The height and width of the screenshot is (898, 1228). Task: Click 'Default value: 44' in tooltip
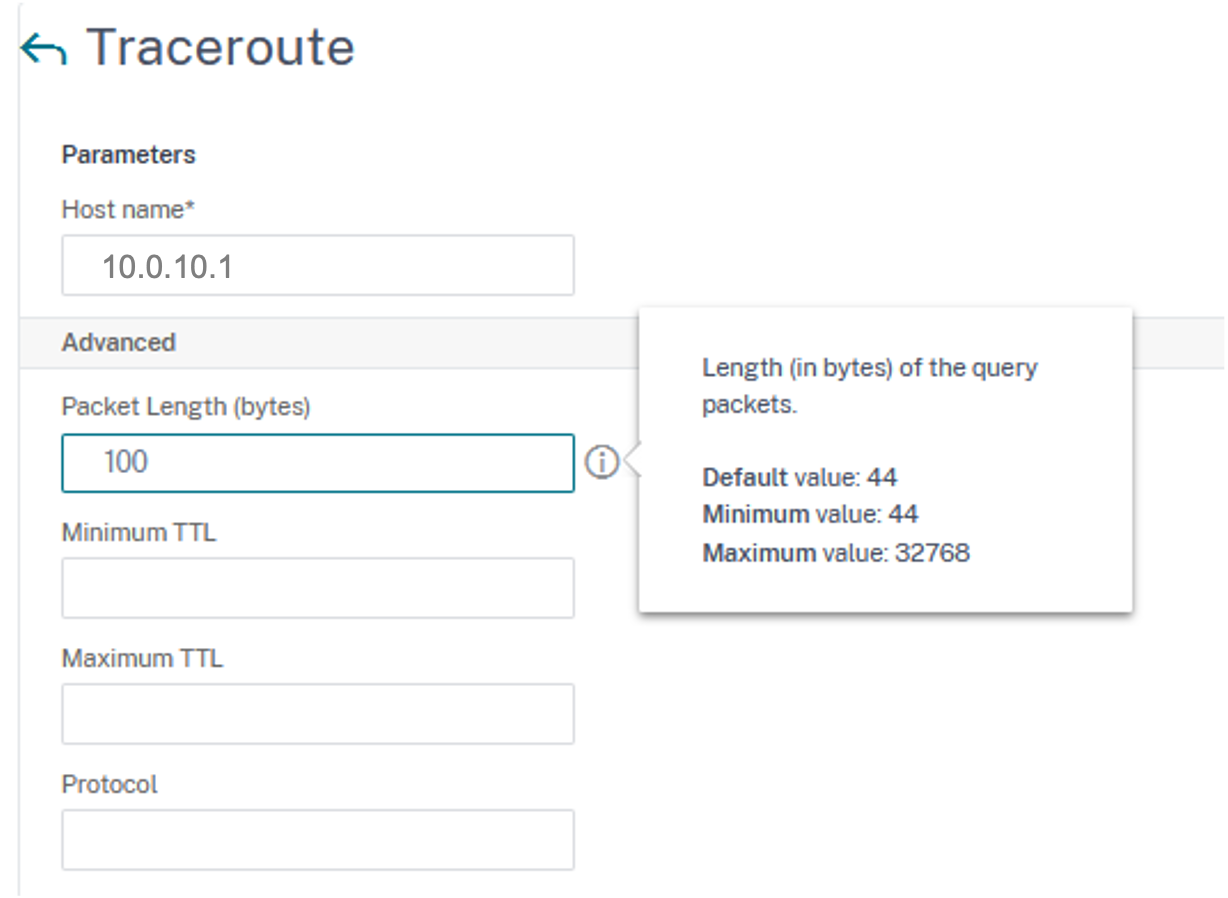[800, 477]
